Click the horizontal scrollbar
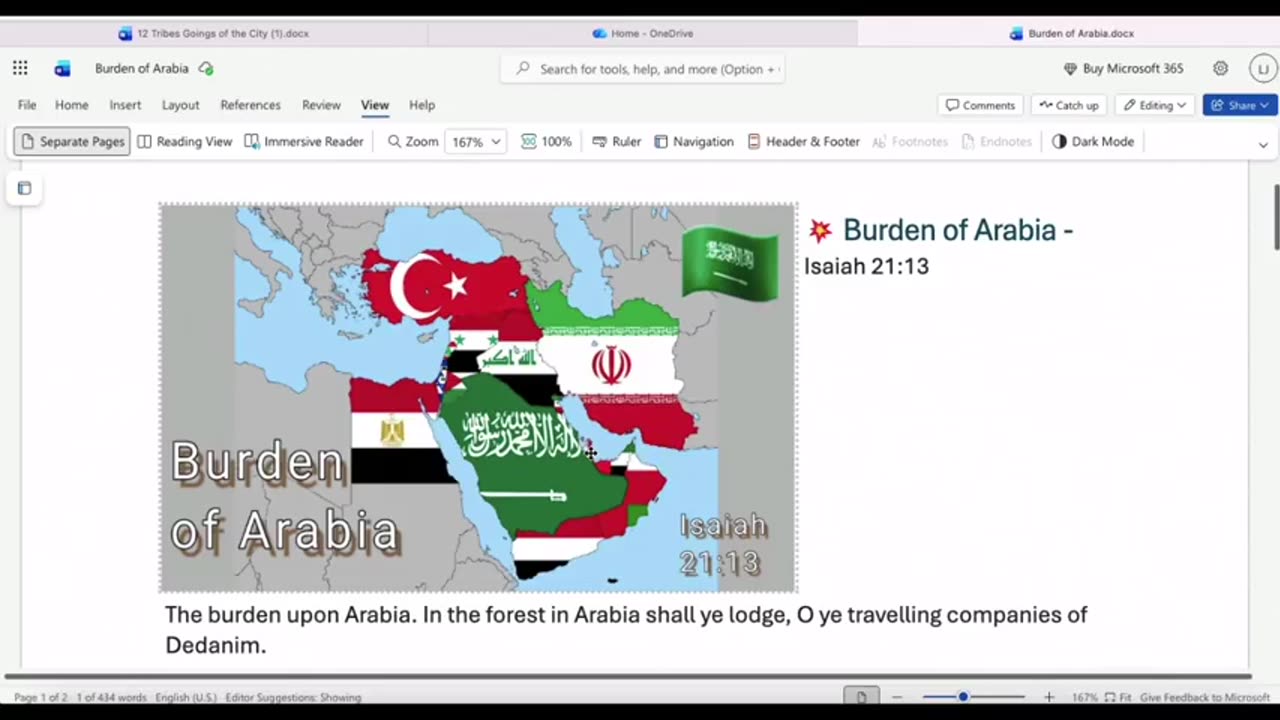1280x720 pixels. click(x=630, y=677)
